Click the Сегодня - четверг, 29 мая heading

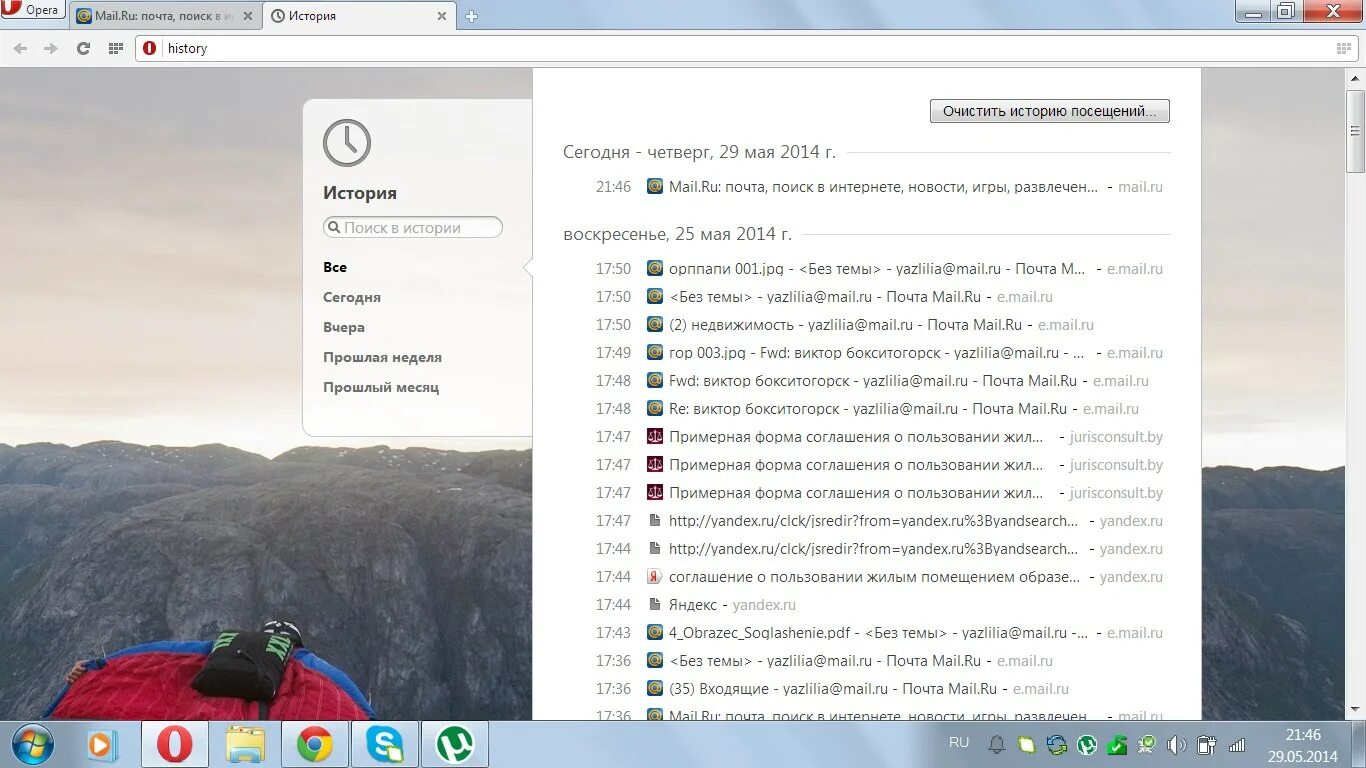[x=699, y=152]
